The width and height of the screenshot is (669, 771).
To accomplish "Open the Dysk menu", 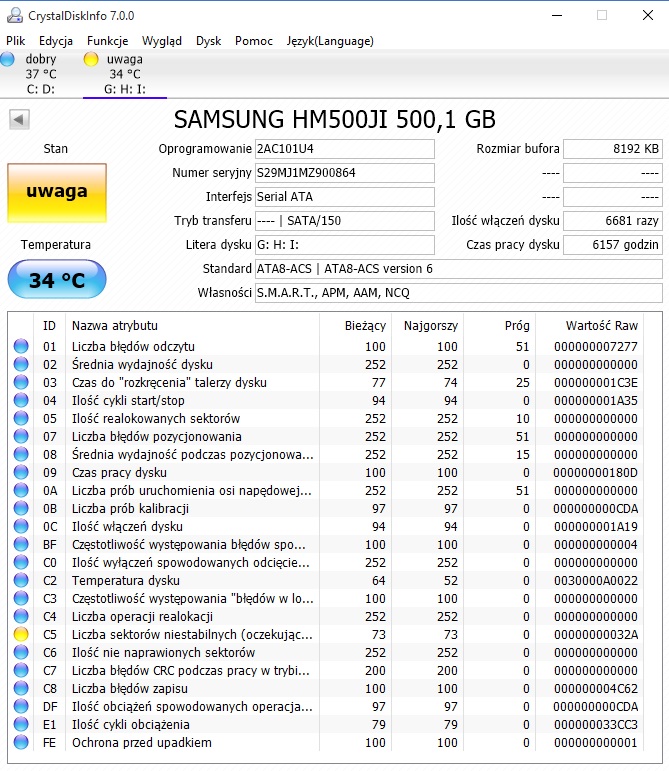I will click(x=208, y=41).
